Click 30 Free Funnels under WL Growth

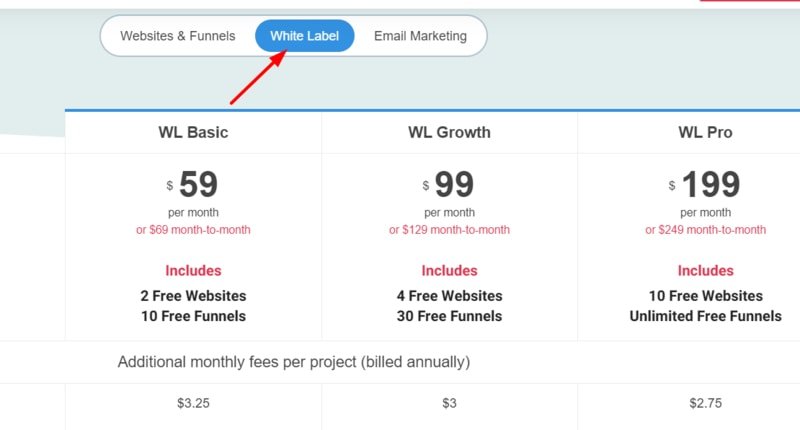click(449, 316)
